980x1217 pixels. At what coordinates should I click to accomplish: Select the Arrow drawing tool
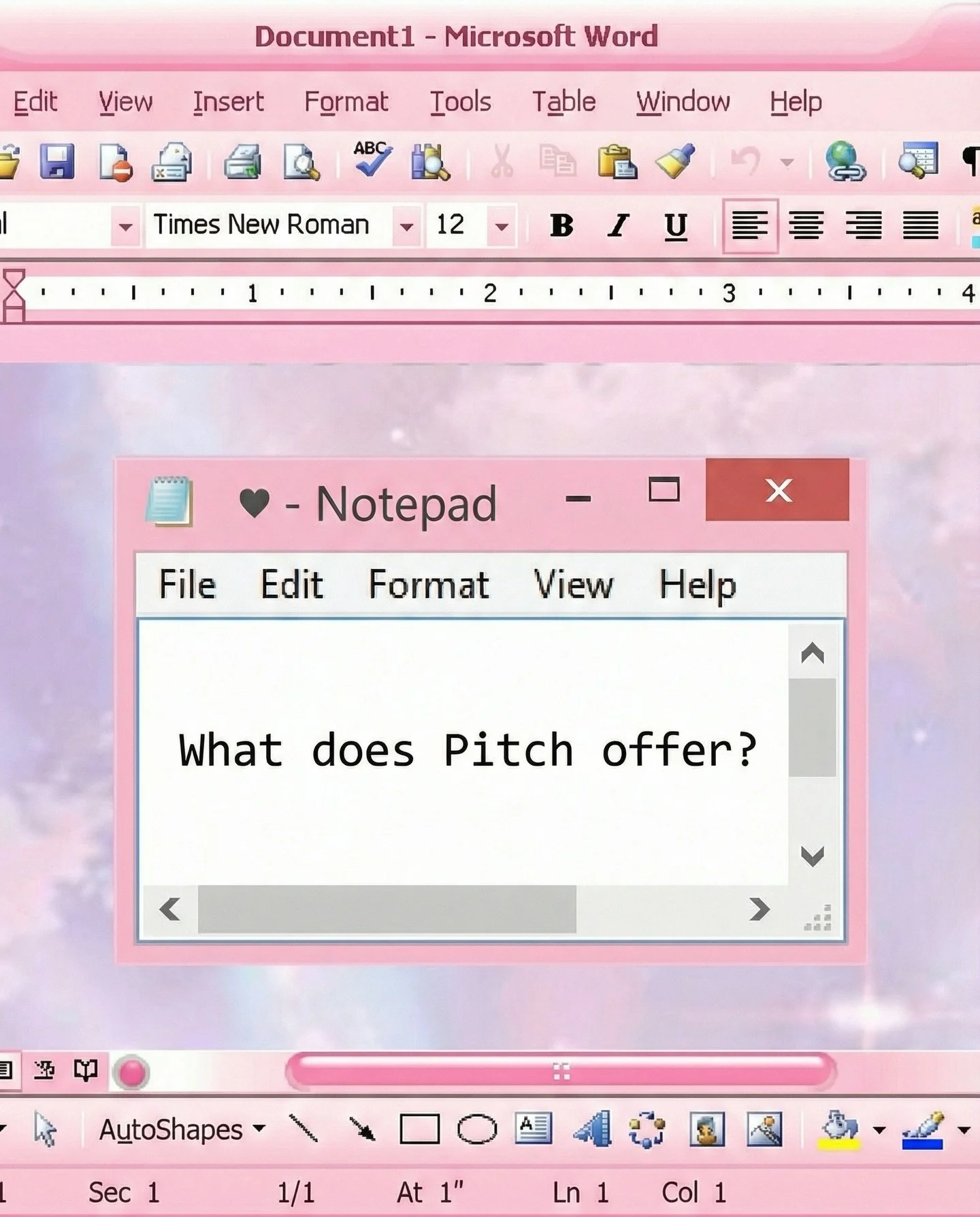(x=361, y=1129)
